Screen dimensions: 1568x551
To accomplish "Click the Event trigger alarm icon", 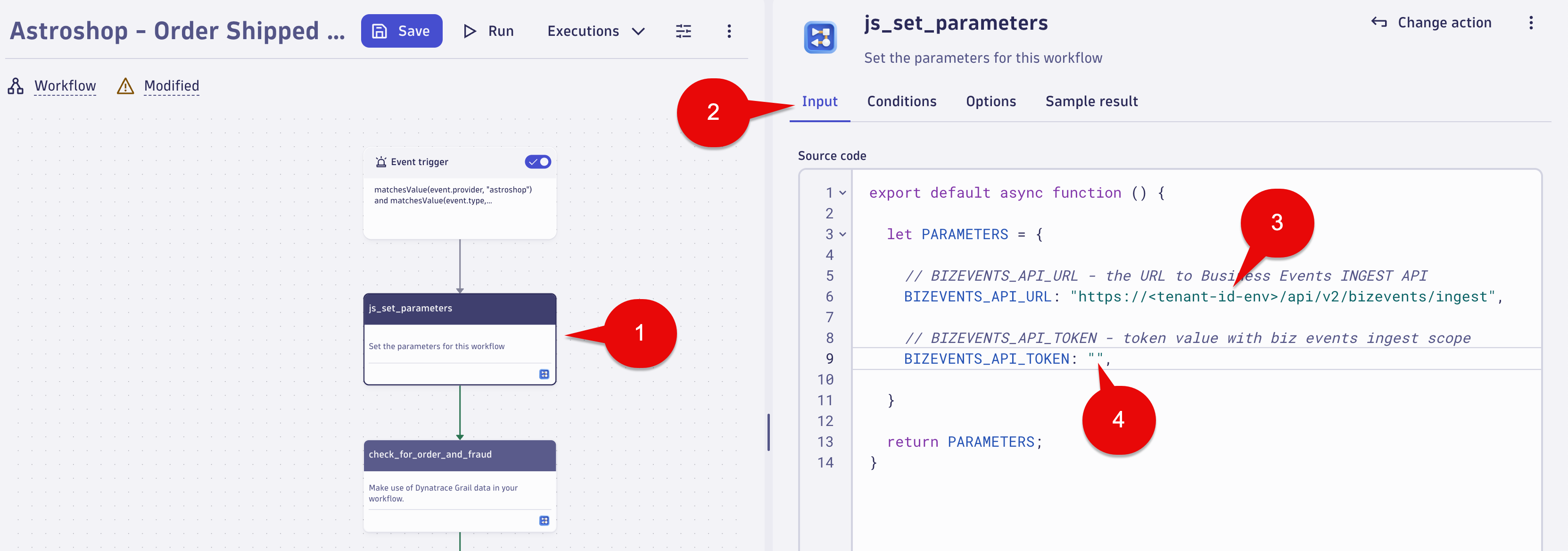I will [381, 162].
